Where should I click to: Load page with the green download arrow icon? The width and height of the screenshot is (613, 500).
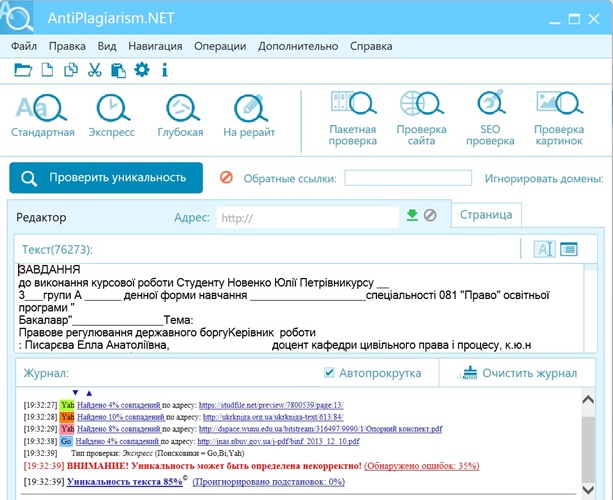pyautogui.click(x=412, y=215)
